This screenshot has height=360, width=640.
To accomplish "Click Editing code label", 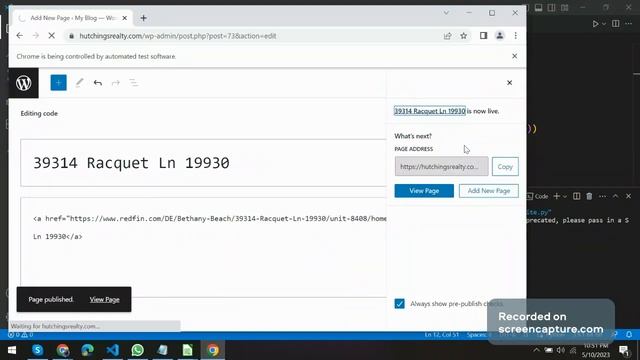I will click(x=39, y=113).
